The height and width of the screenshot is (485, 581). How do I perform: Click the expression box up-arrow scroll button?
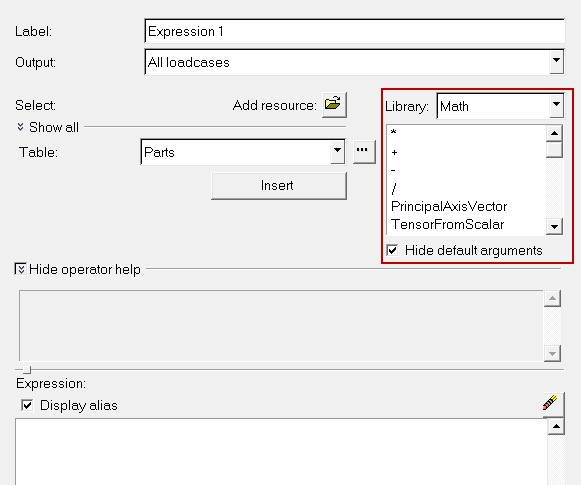[x=556, y=426]
